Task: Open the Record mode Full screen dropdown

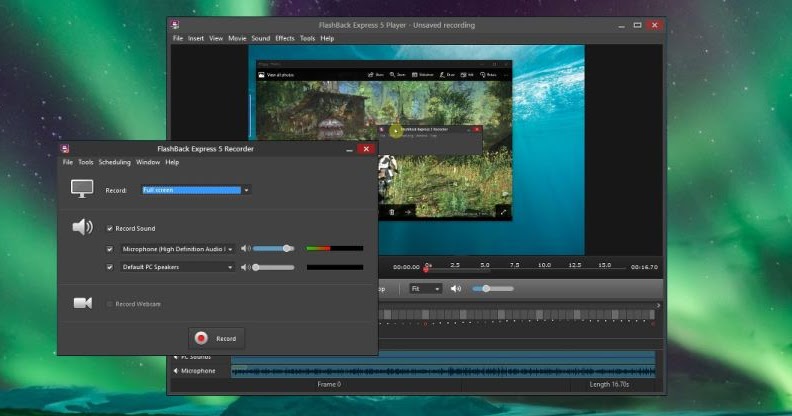Action: [196, 190]
